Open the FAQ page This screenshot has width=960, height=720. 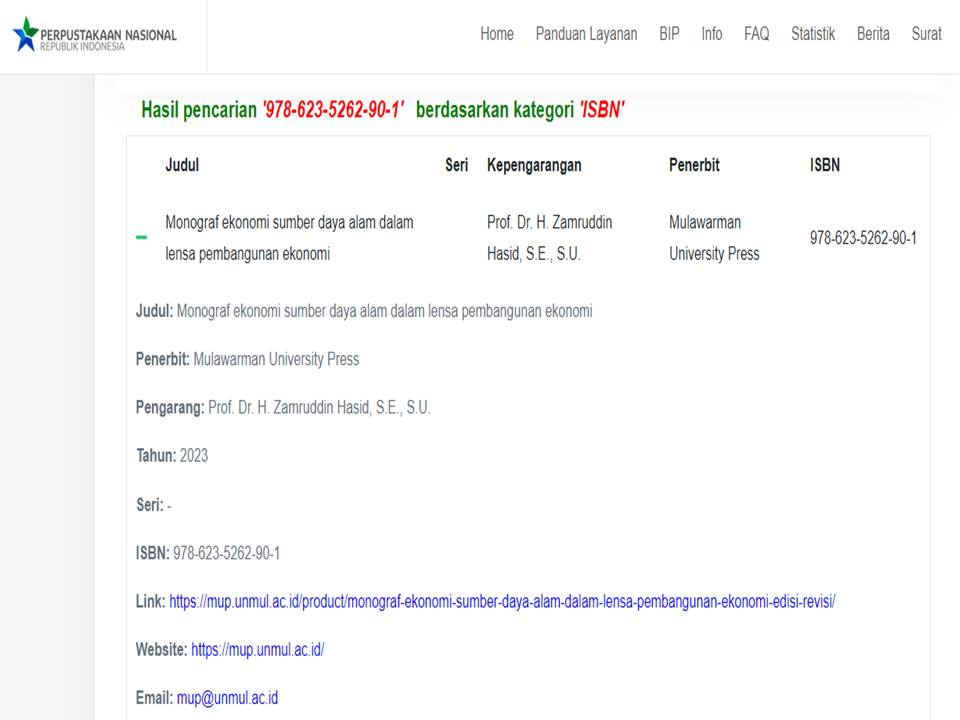pyautogui.click(x=756, y=34)
